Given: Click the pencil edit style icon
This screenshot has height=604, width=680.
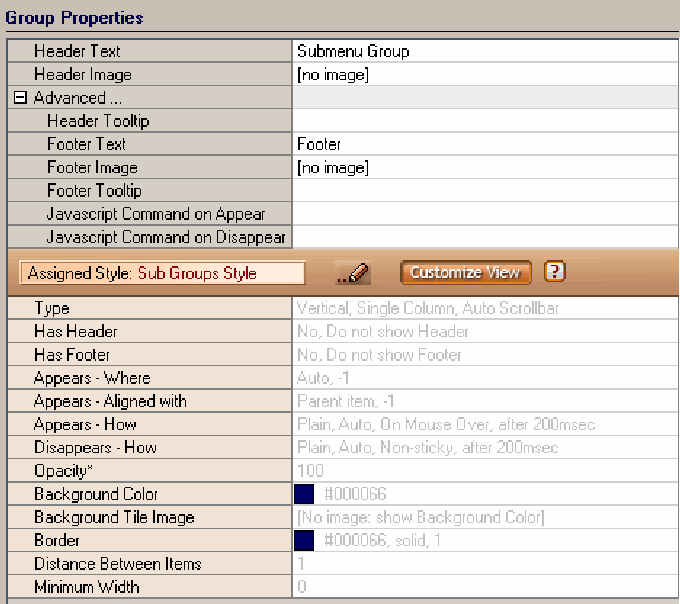Looking at the screenshot, I should click(353, 273).
